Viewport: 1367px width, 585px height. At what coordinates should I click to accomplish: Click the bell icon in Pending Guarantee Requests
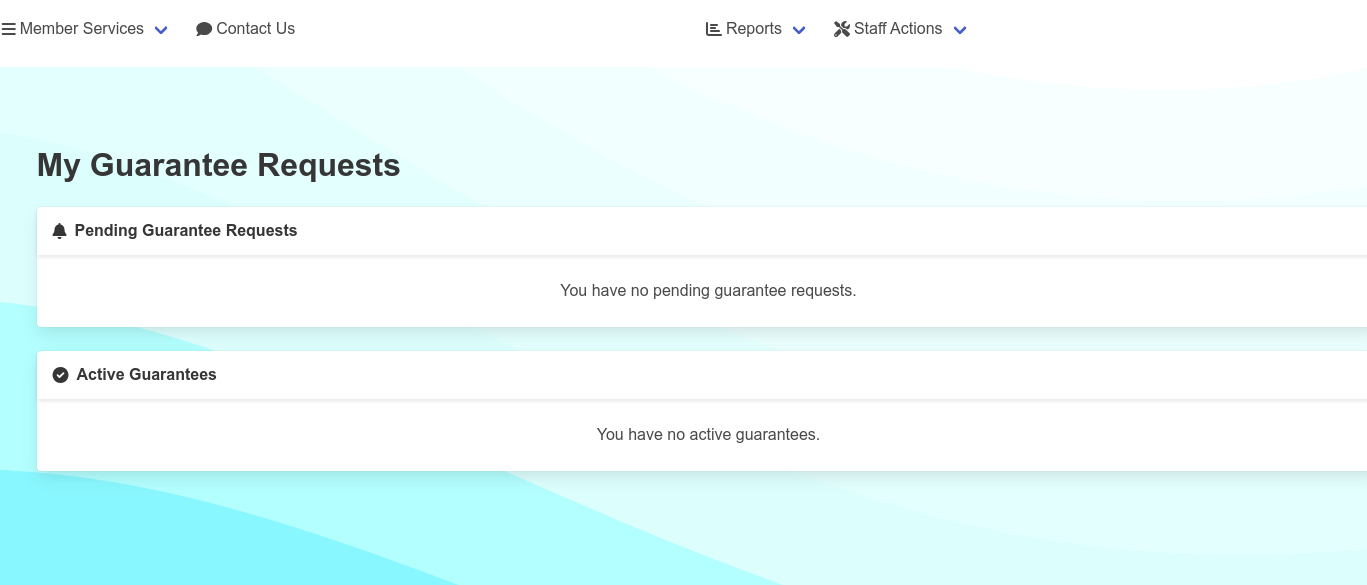59,231
